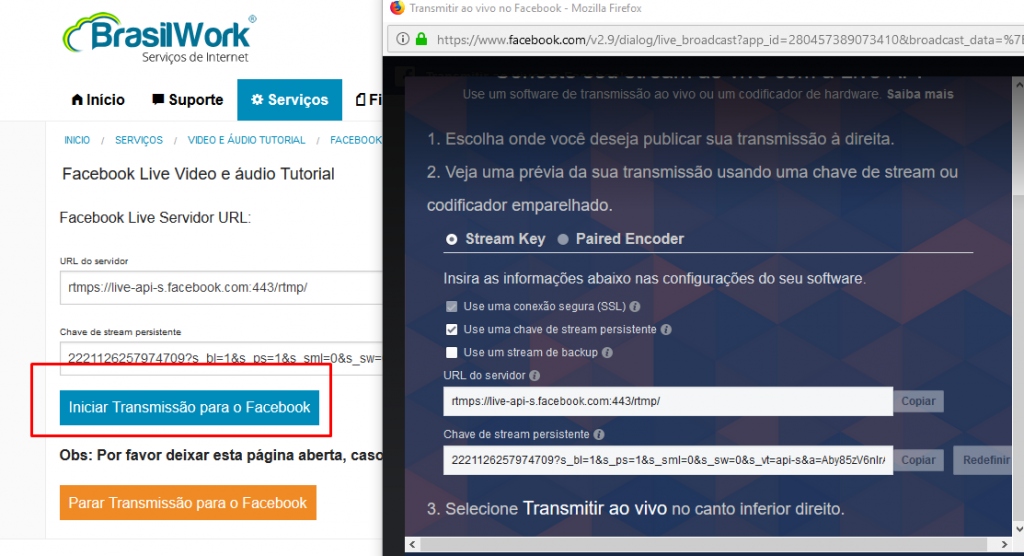Click the vertical scrollbar down arrow

pyautogui.click(x=1019, y=529)
